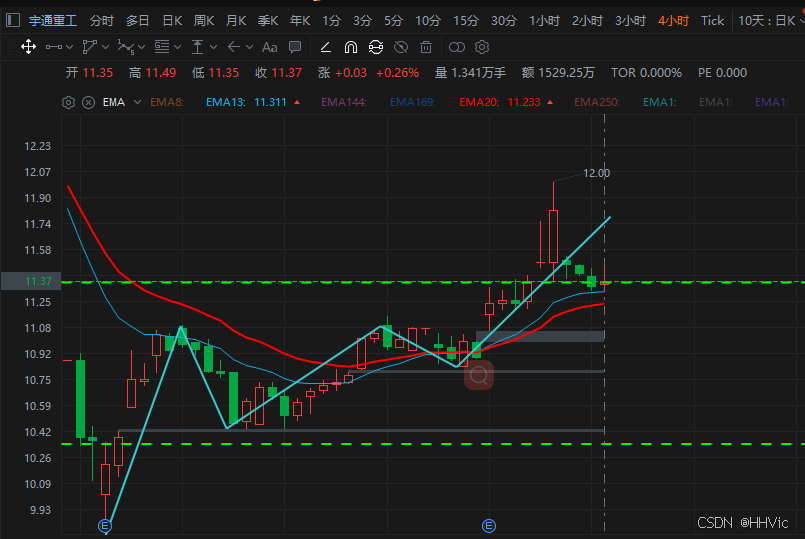Open the 10天:日K range dropdown
Image resolution: width=805 pixels, height=539 pixels.
(771, 21)
